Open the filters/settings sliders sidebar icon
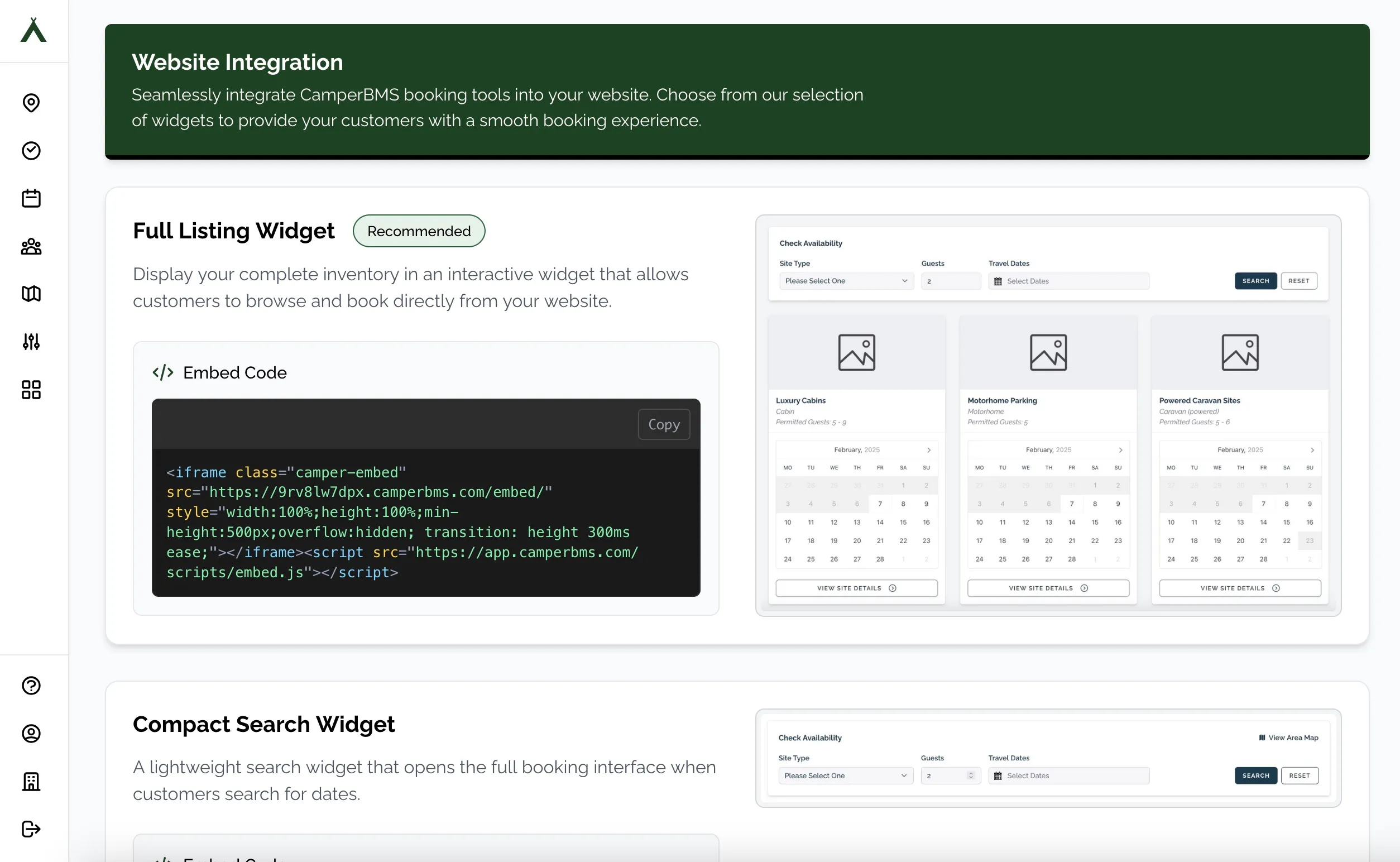The height and width of the screenshot is (862, 1400). [x=31, y=342]
